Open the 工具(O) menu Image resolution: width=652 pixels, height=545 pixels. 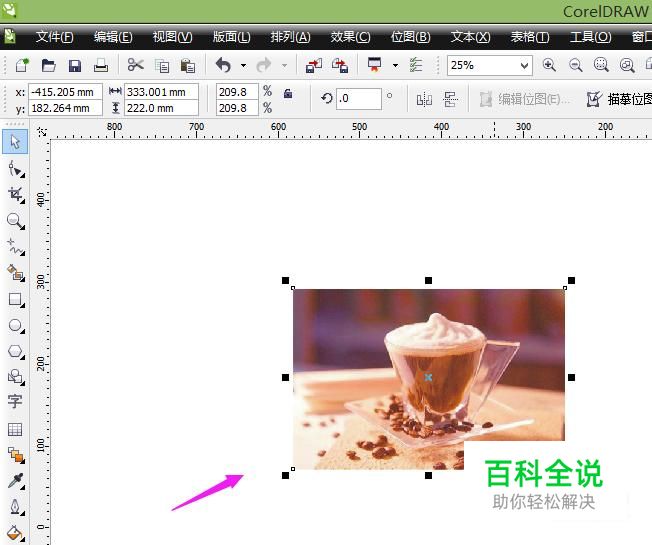(x=590, y=37)
